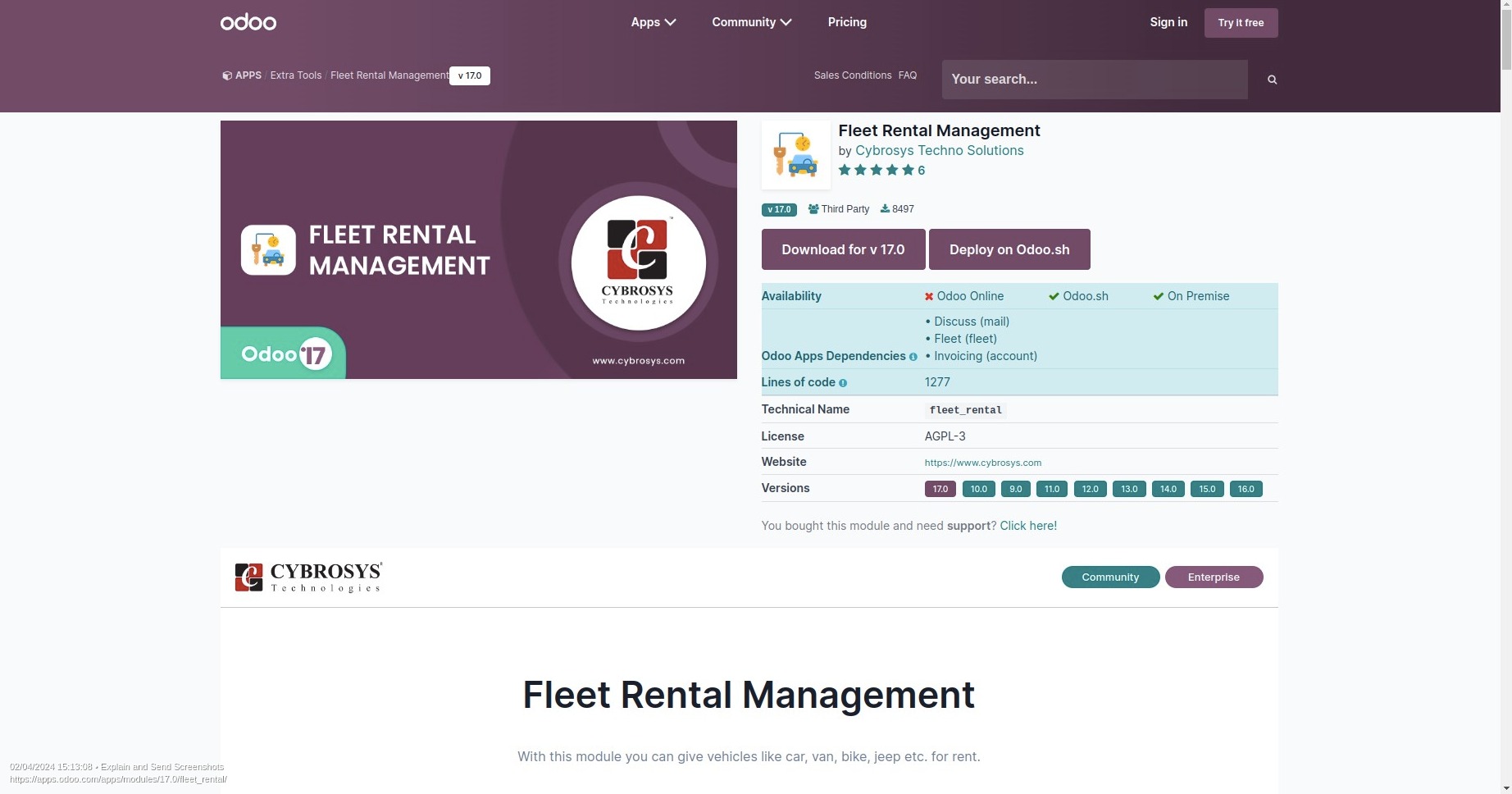Open the Discuss (mail) dependency
Image resolution: width=1512 pixels, height=794 pixels.
coord(972,322)
